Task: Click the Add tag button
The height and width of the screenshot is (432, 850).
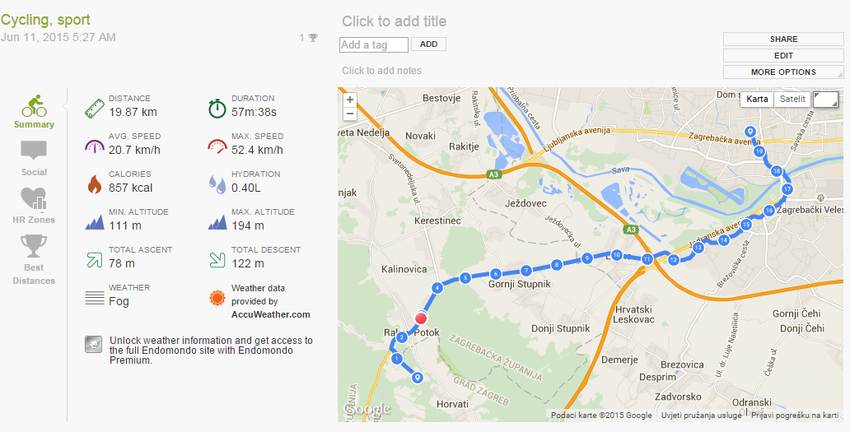Action: click(x=429, y=44)
